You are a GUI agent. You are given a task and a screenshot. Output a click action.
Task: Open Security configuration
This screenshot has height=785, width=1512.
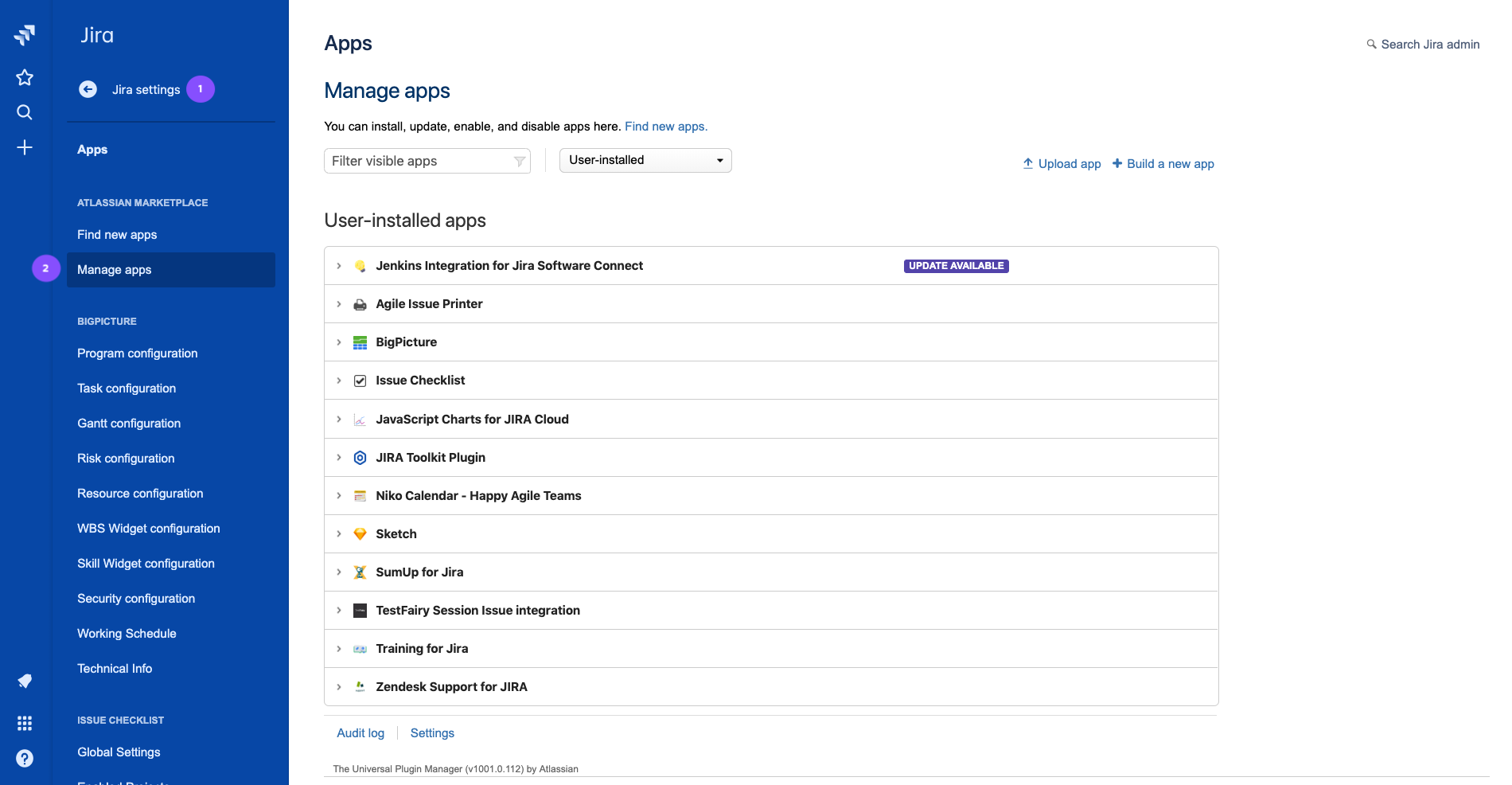136,599
